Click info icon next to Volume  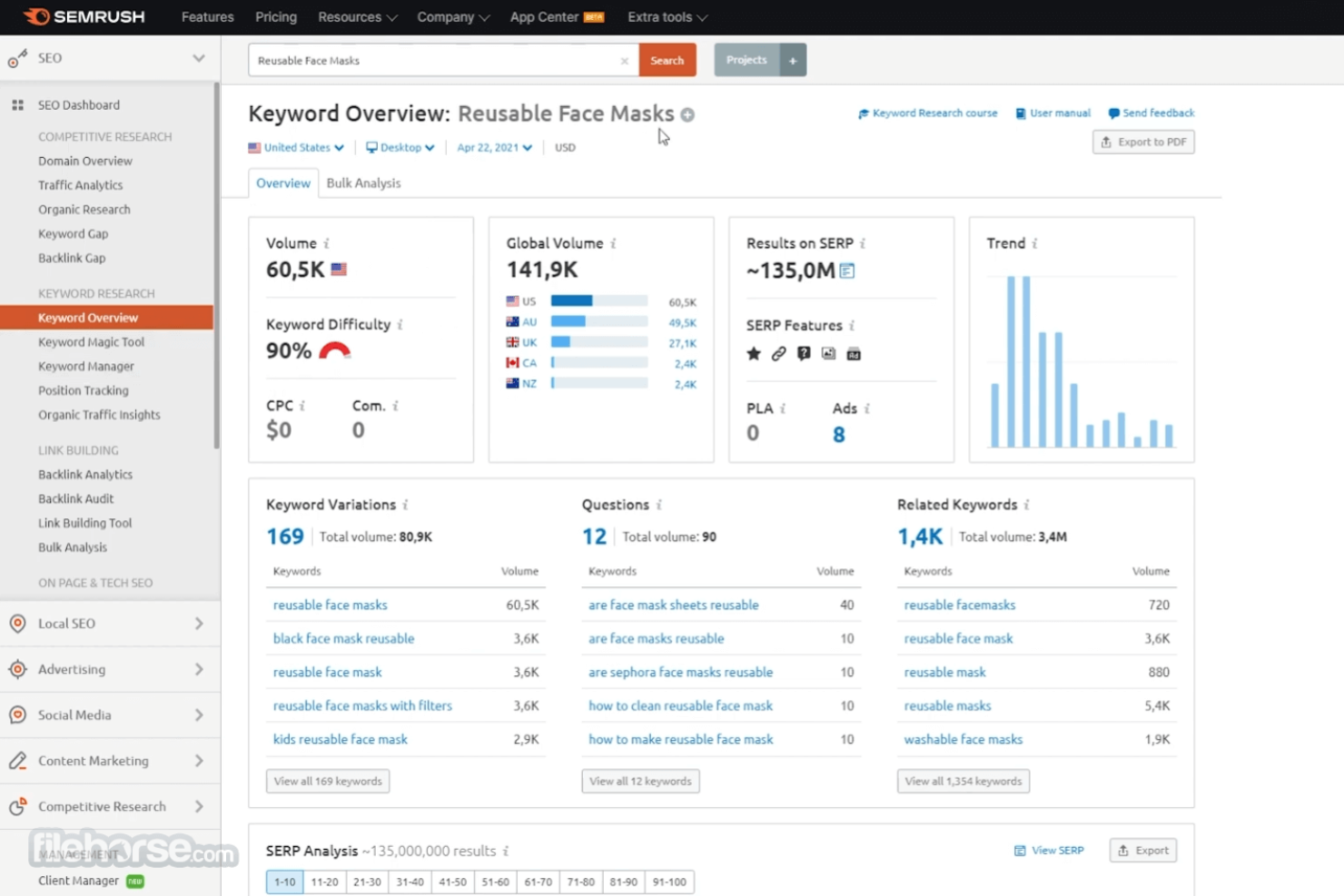click(326, 243)
